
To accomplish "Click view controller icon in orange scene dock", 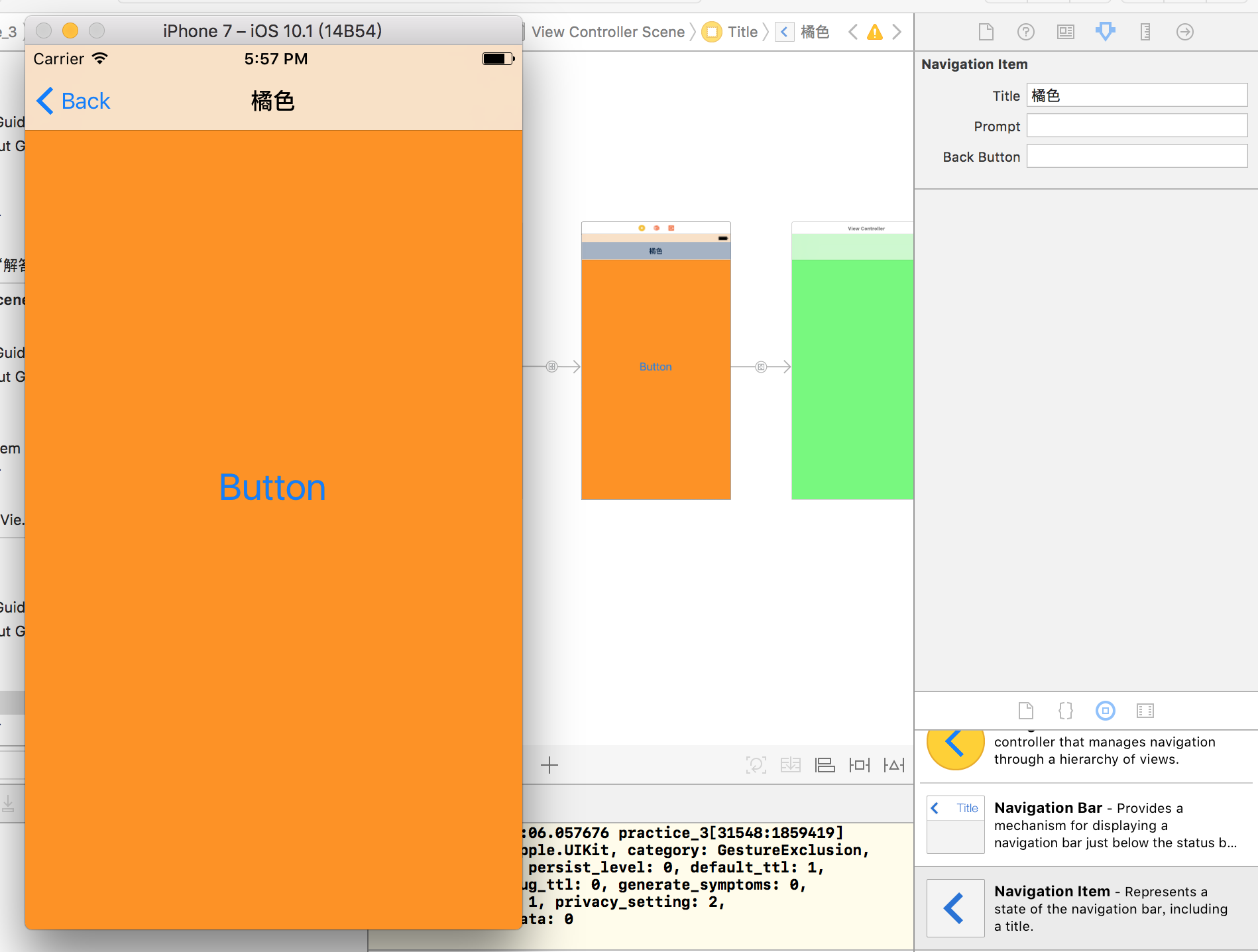I will pos(642,228).
